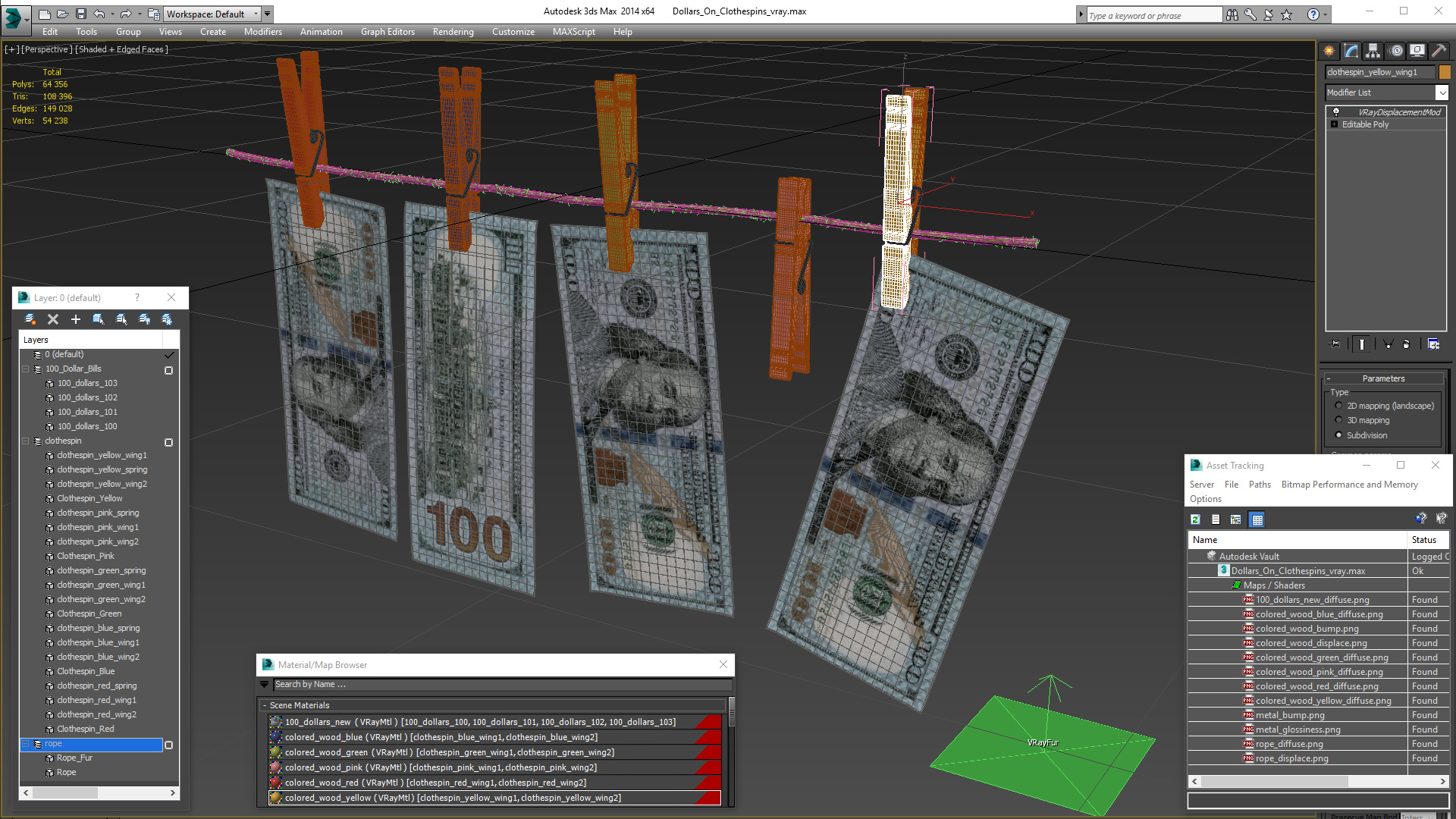Click the Subscription Center key icon
This screenshot has height=819, width=1456.
tap(1250, 14)
